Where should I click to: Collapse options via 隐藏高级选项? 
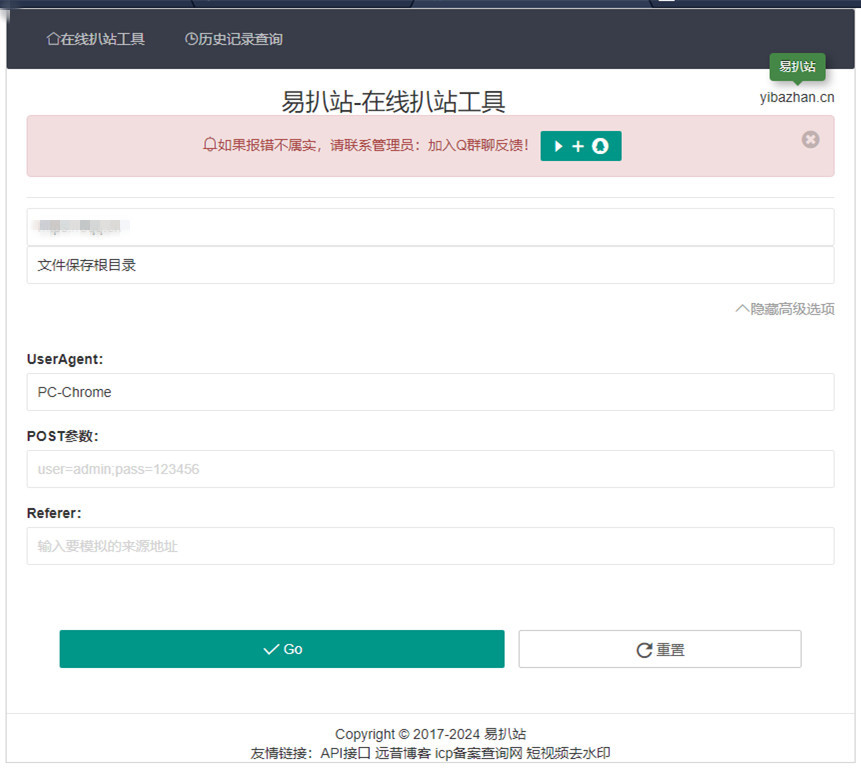[785, 309]
